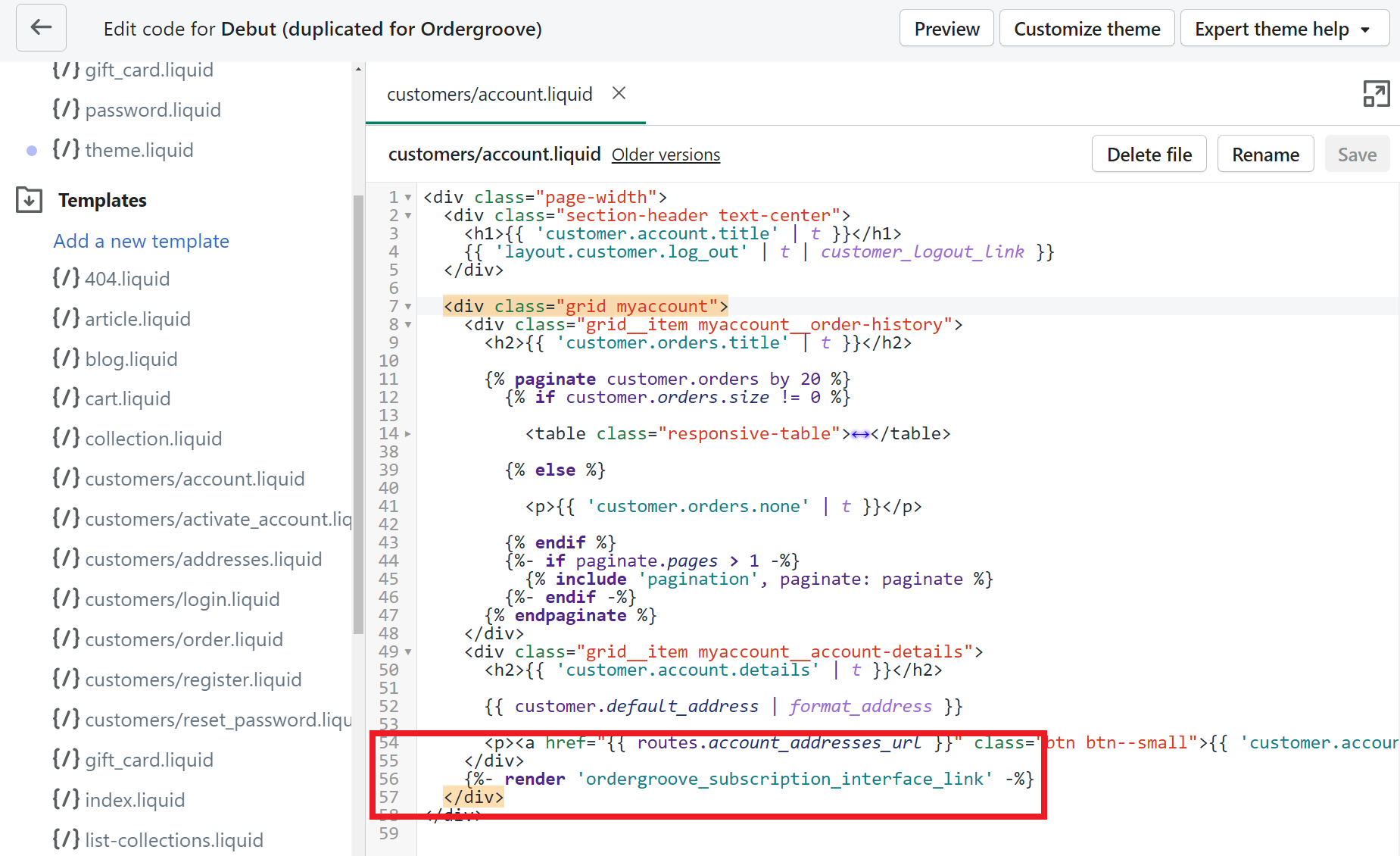Collapse code fold arrow on line 1
This screenshot has width=1400, height=856.
point(408,198)
